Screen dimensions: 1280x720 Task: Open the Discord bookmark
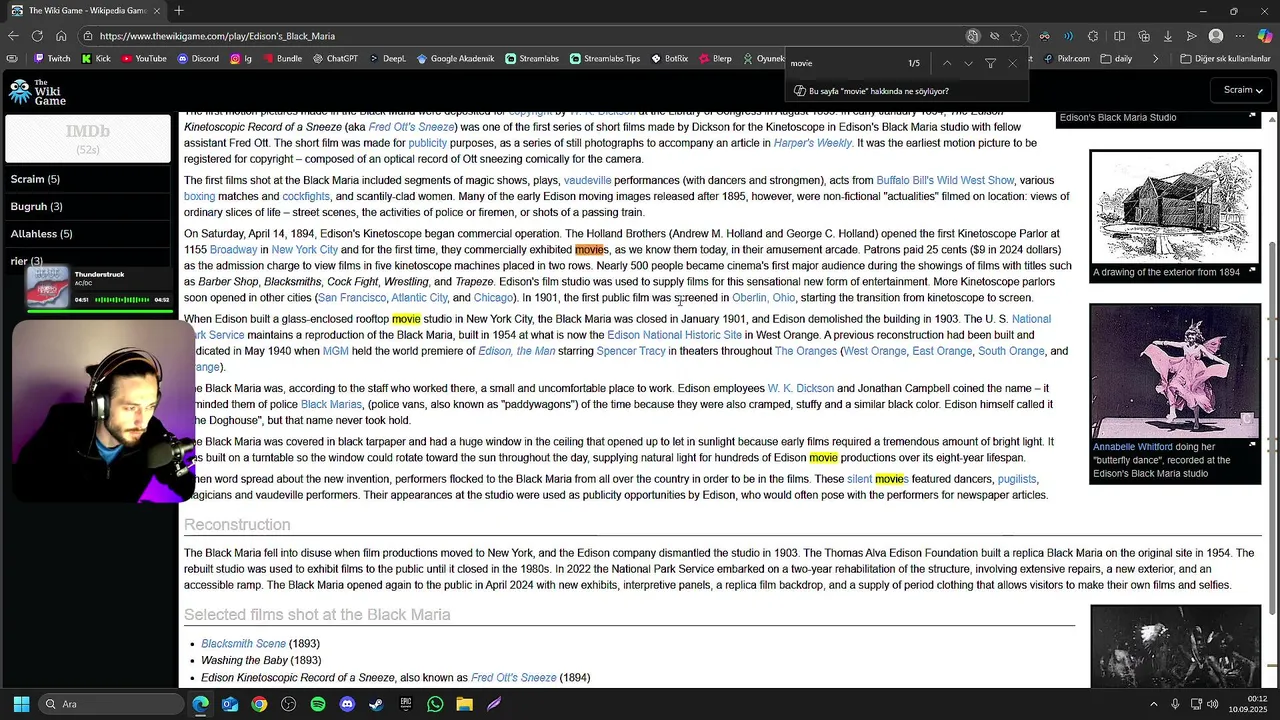198,59
